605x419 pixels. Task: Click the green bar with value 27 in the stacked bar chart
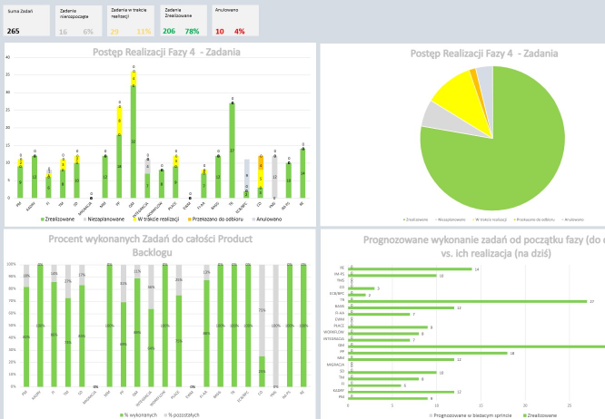[232, 150]
